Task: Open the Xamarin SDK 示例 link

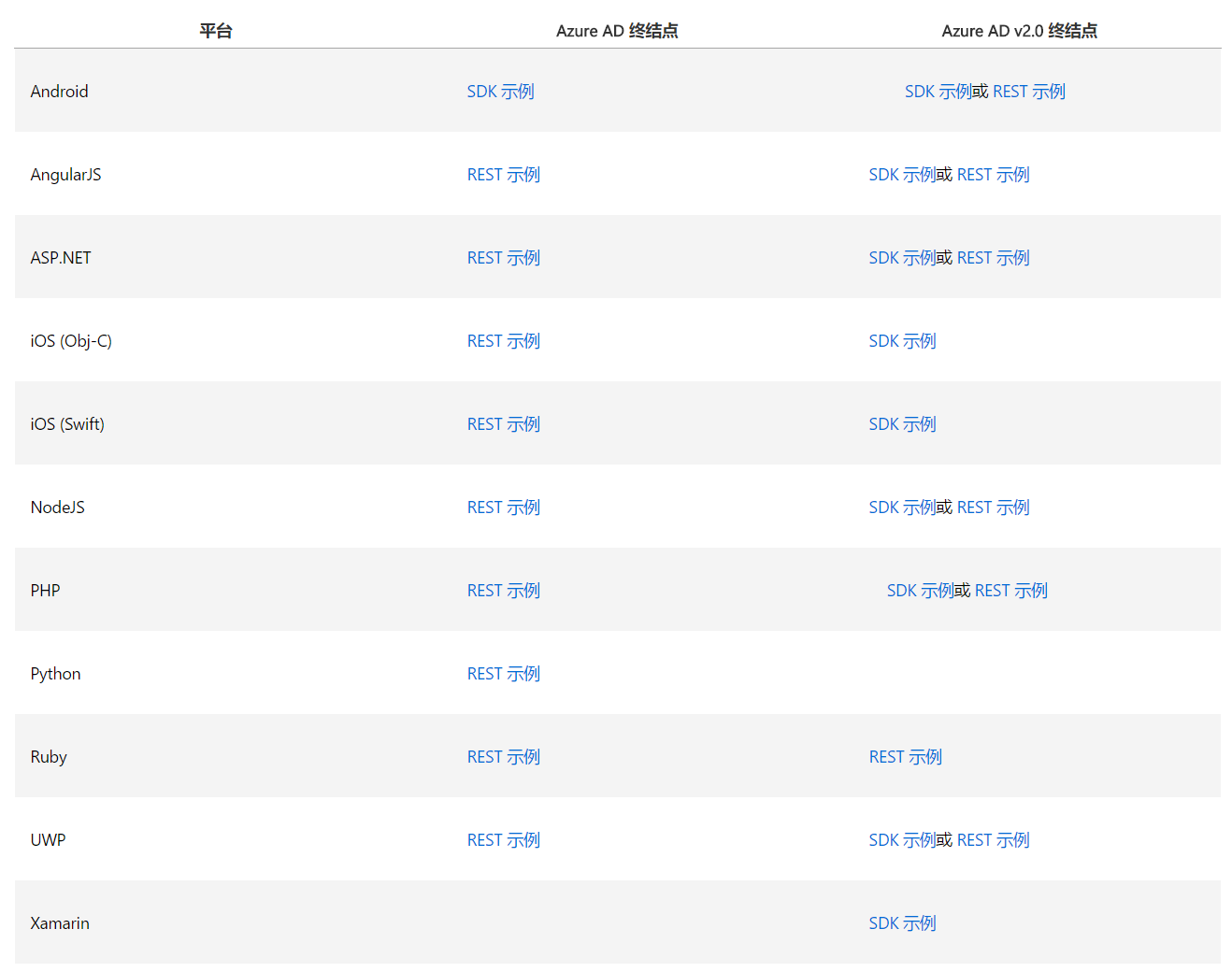Action: coord(902,923)
